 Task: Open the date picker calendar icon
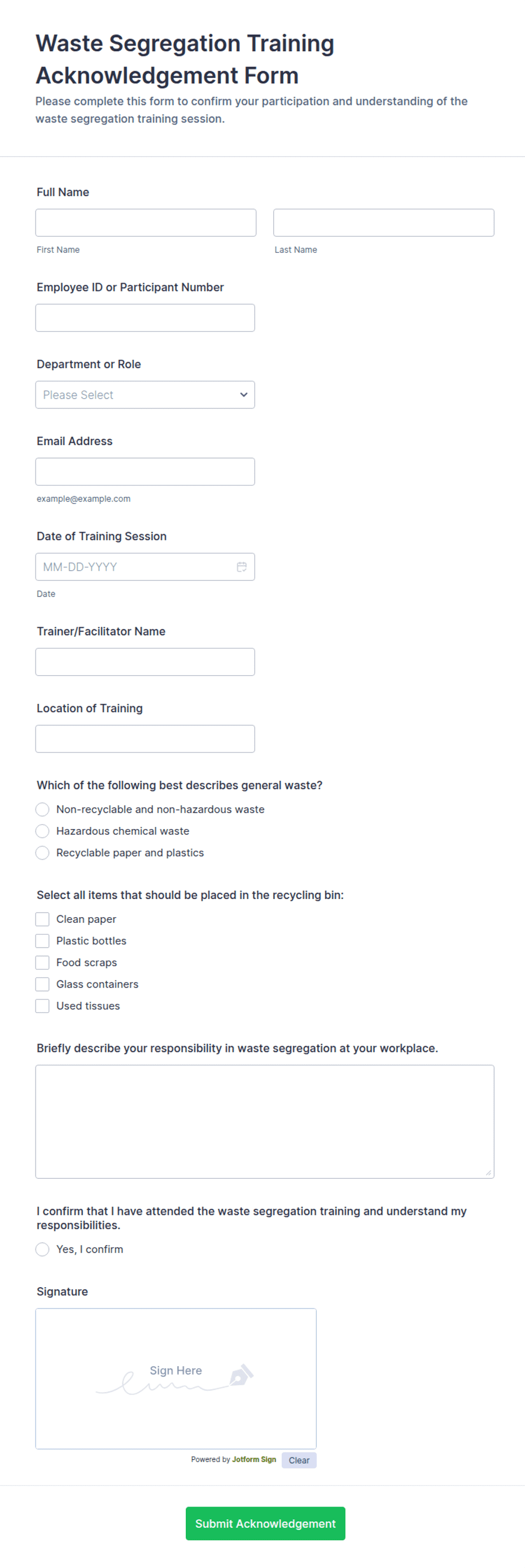[241, 567]
